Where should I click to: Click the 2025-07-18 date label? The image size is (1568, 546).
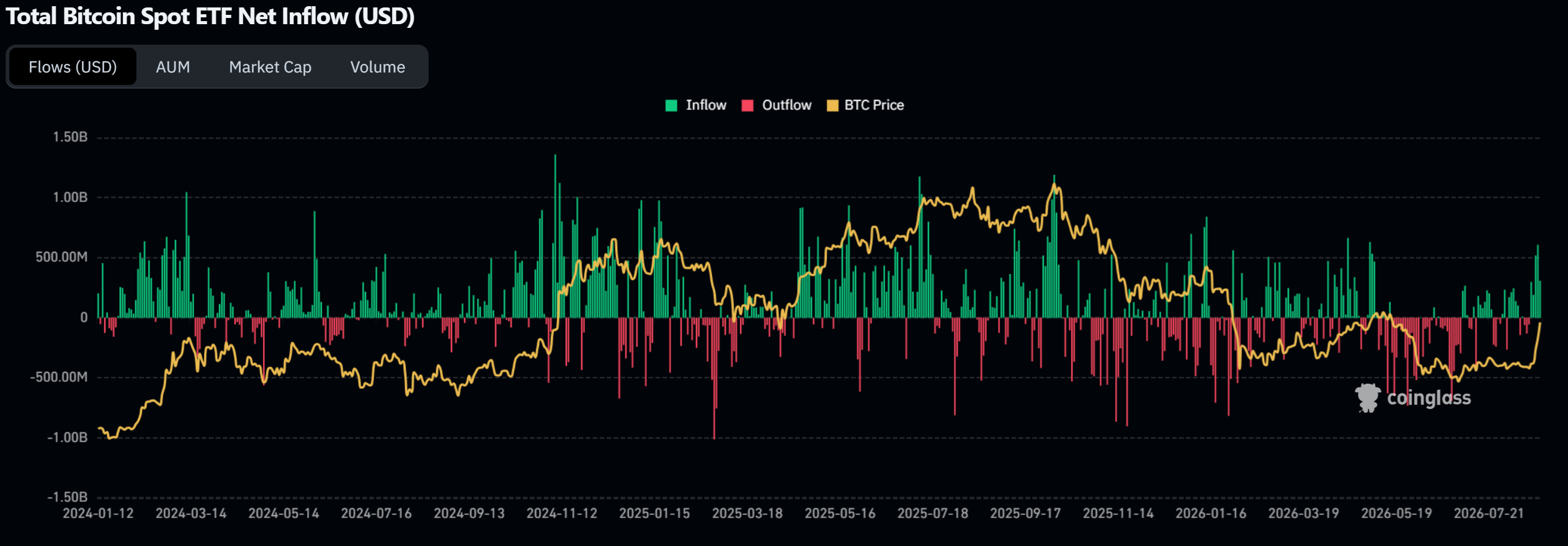pyautogui.click(x=933, y=514)
